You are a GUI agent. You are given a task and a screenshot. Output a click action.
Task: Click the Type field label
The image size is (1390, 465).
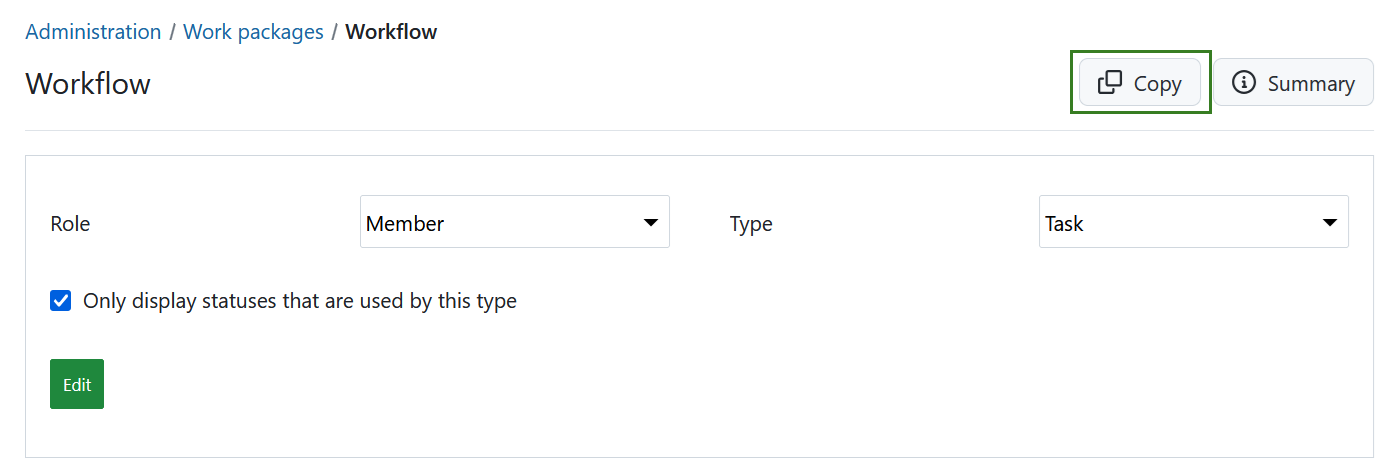(x=751, y=224)
